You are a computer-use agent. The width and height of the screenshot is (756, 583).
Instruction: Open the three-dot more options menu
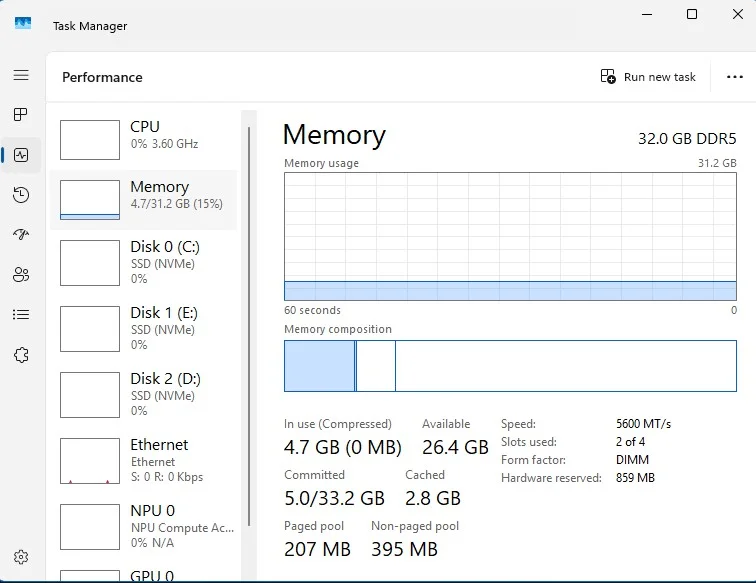pyautogui.click(x=735, y=77)
